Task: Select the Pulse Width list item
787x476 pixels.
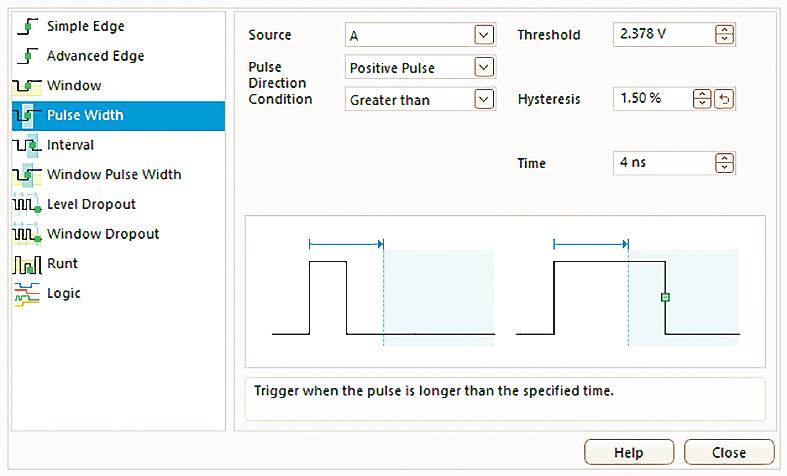Action: [x=85, y=115]
